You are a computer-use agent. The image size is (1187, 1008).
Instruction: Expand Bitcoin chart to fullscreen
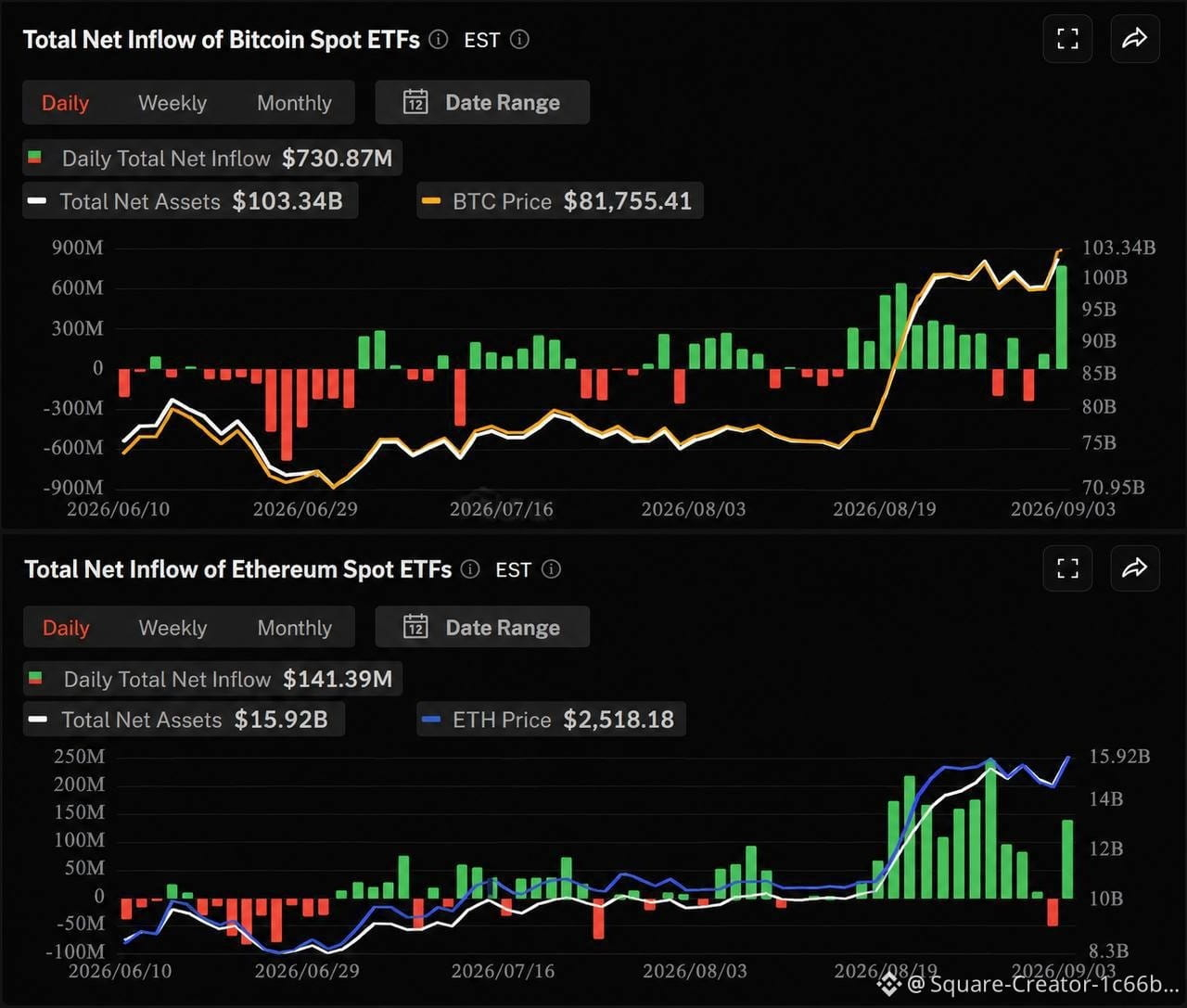(1067, 39)
